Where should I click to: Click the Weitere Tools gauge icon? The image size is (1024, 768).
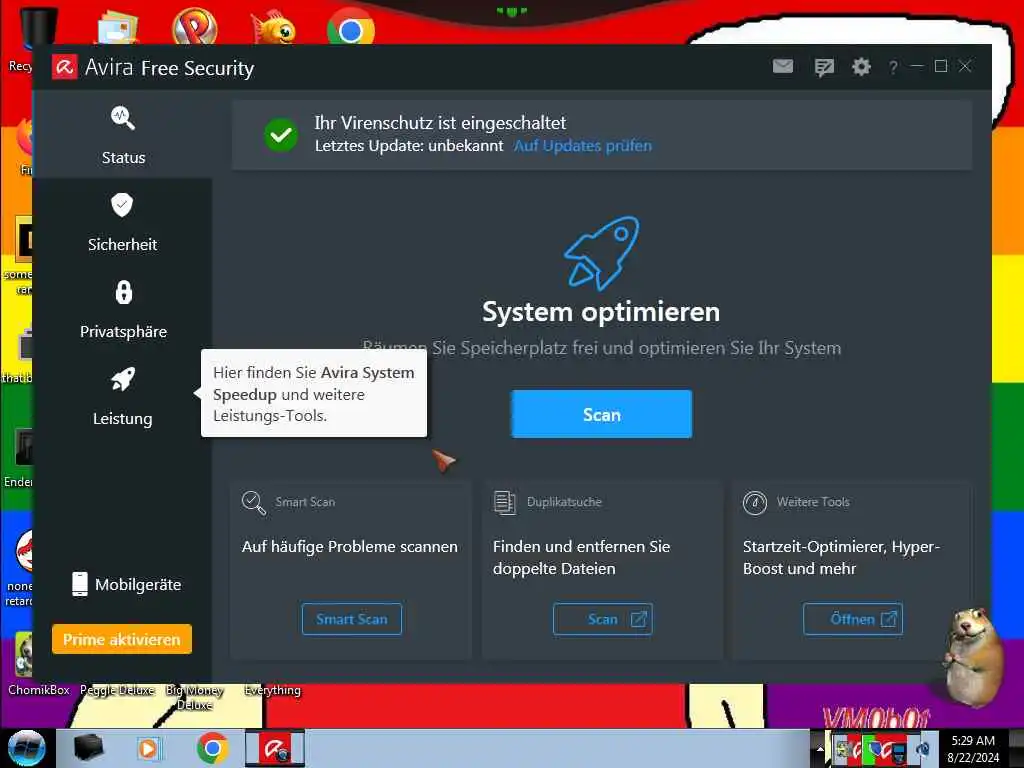[x=755, y=503]
